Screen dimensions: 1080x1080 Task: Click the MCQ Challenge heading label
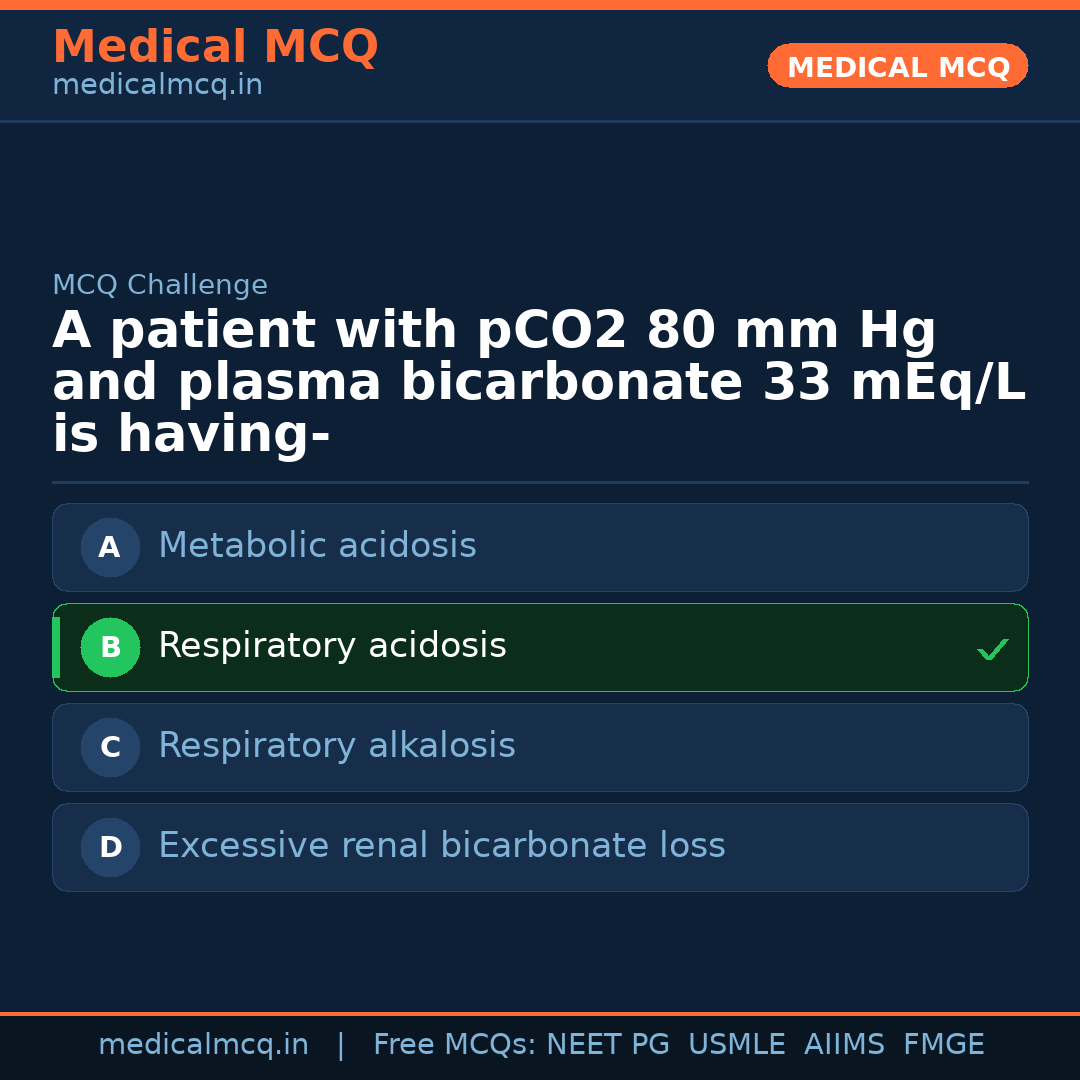coord(160,285)
